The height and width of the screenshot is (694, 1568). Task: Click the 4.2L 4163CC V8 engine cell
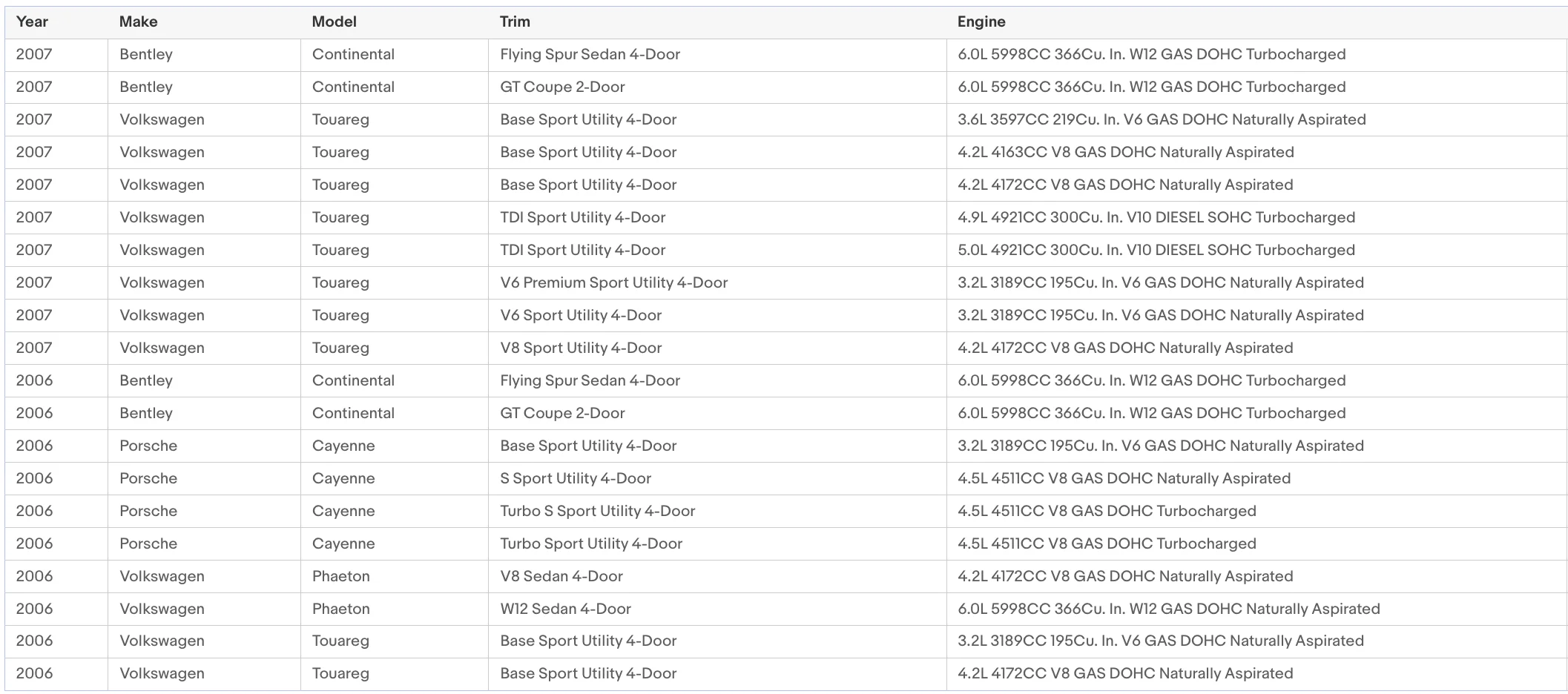pos(1125,152)
